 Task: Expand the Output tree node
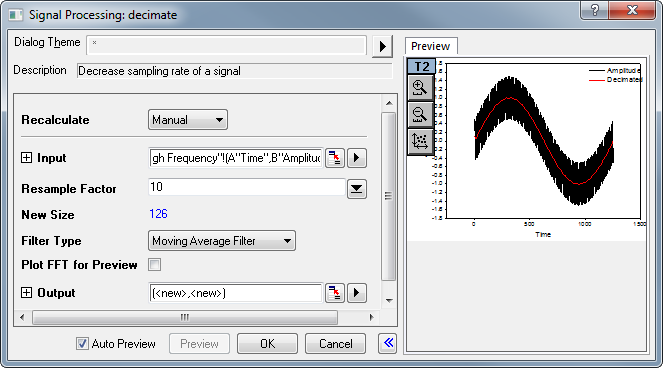26,293
